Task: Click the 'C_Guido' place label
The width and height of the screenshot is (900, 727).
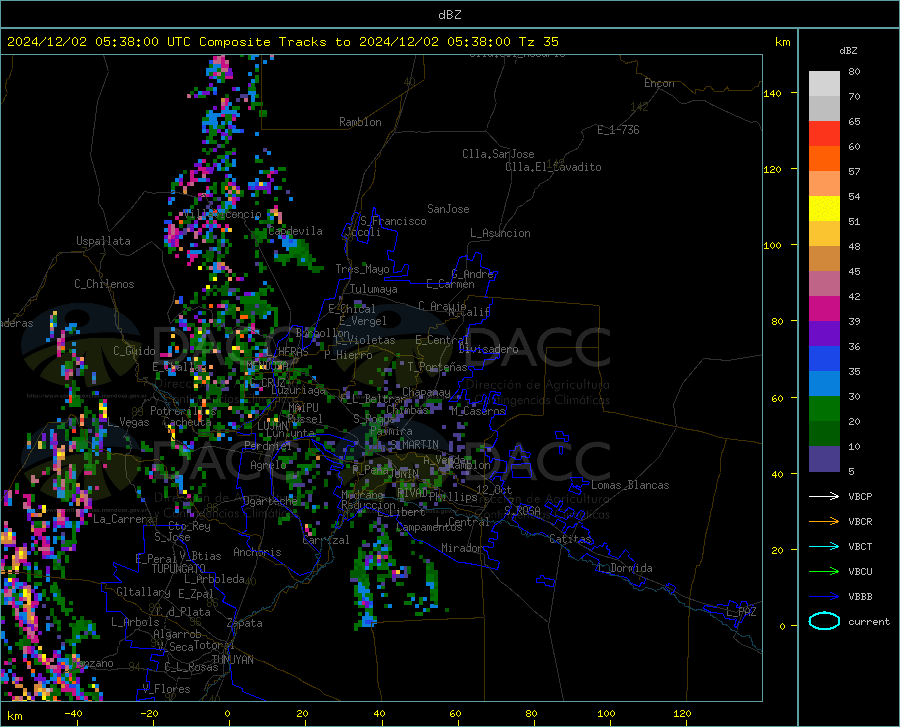Action: point(134,351)
